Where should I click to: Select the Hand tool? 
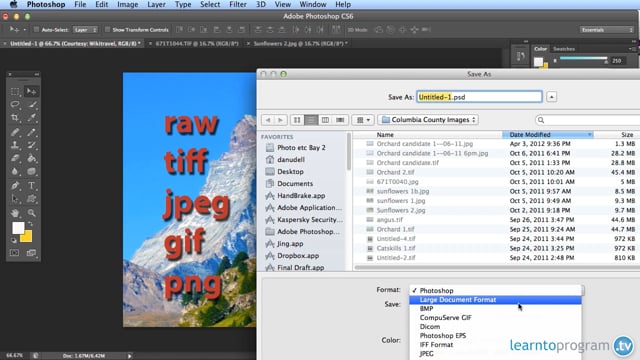coord(15,213)
